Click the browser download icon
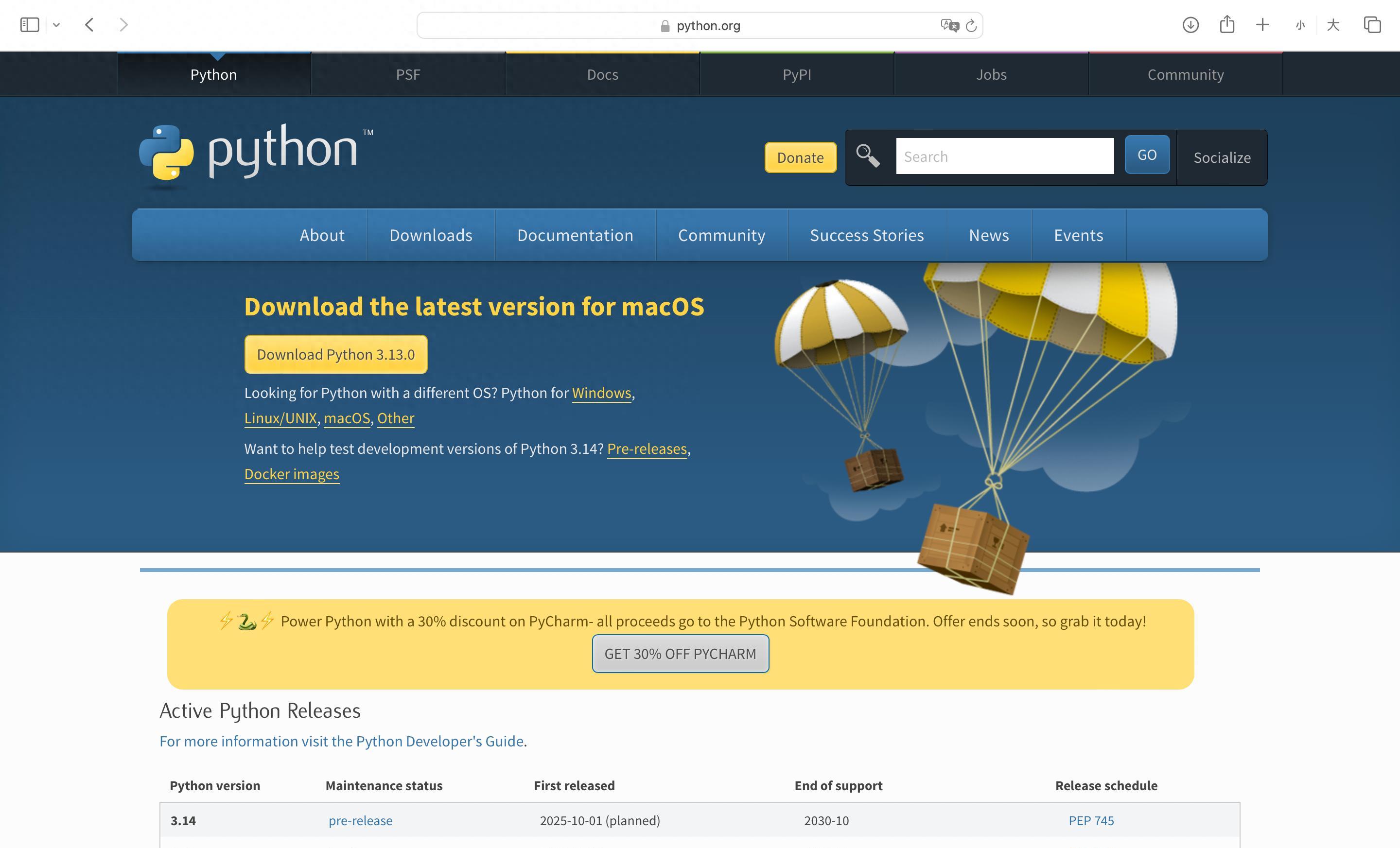This screenshot has height=848, width=1400. pos(1192,25)
